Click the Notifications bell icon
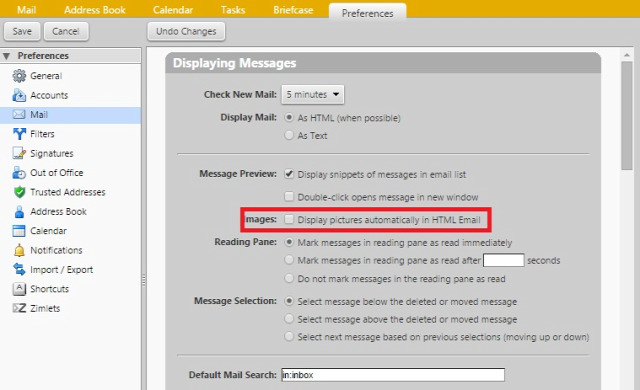This screenshot has width=640, height=390. [x=19, y=250]
